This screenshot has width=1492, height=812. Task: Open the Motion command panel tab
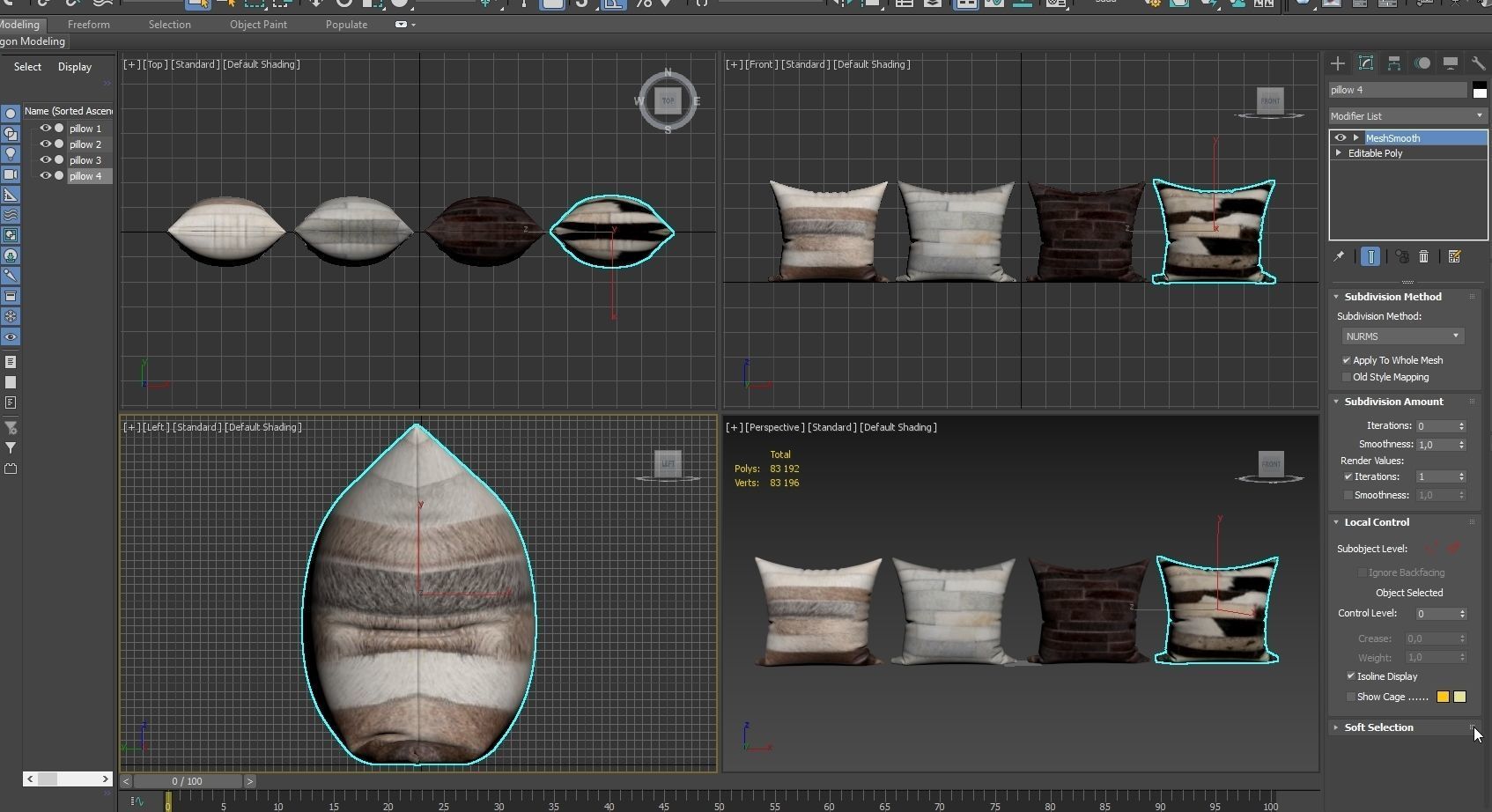1422,63
